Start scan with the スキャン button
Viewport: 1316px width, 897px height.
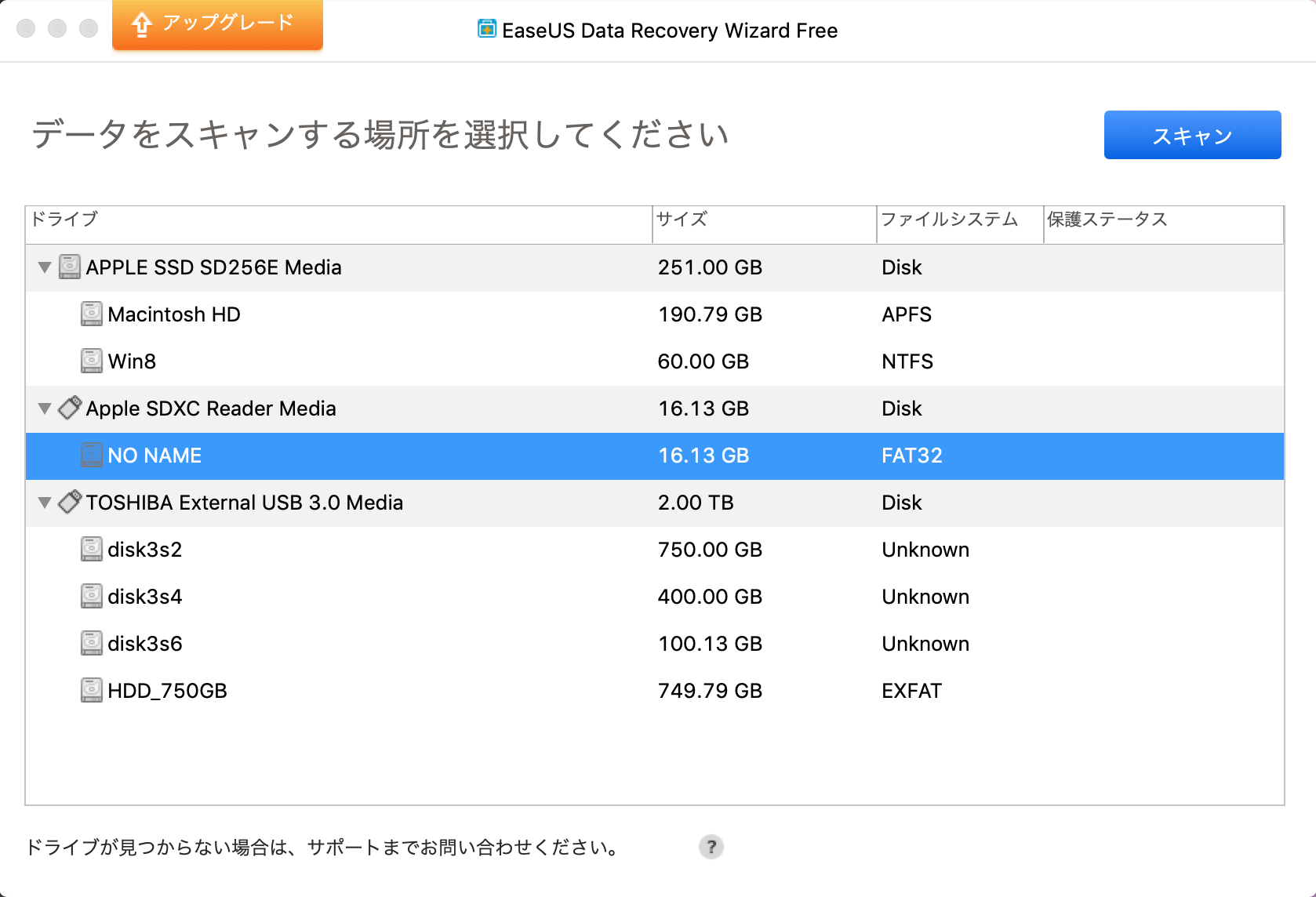[x=1192, y=135]
